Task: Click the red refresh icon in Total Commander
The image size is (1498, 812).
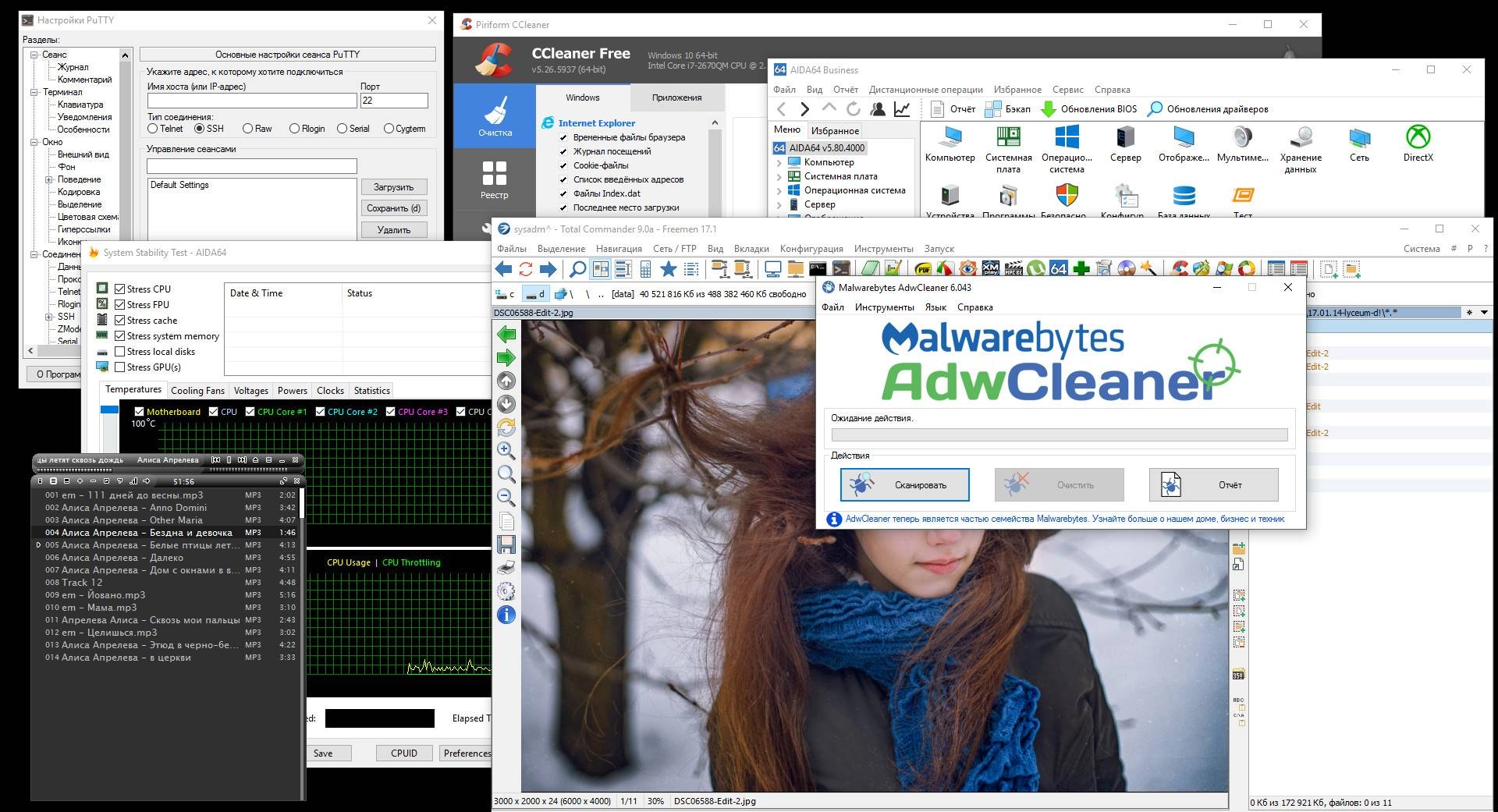Action: 526,269
